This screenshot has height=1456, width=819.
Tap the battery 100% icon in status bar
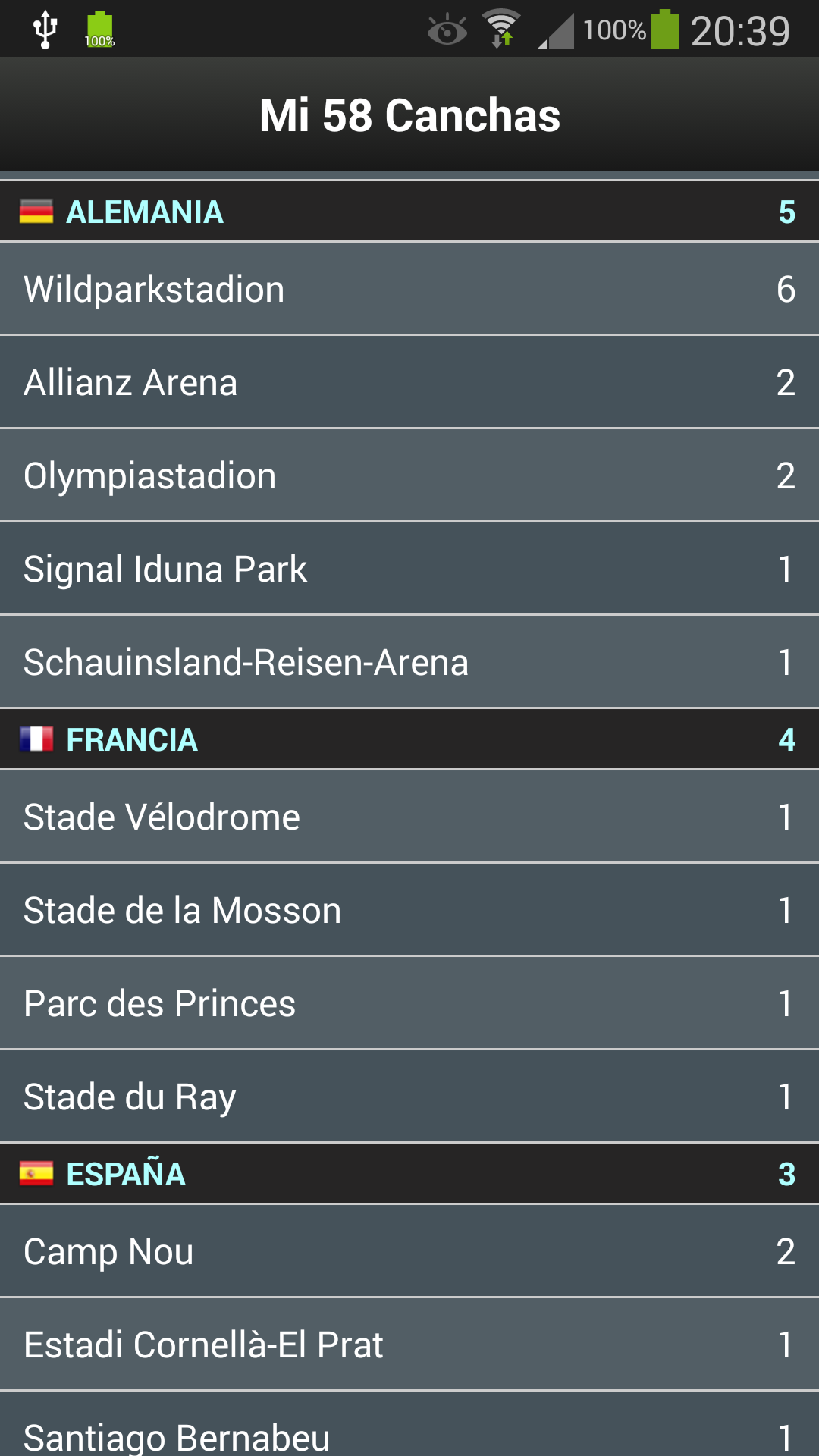[x=665, y=30]
